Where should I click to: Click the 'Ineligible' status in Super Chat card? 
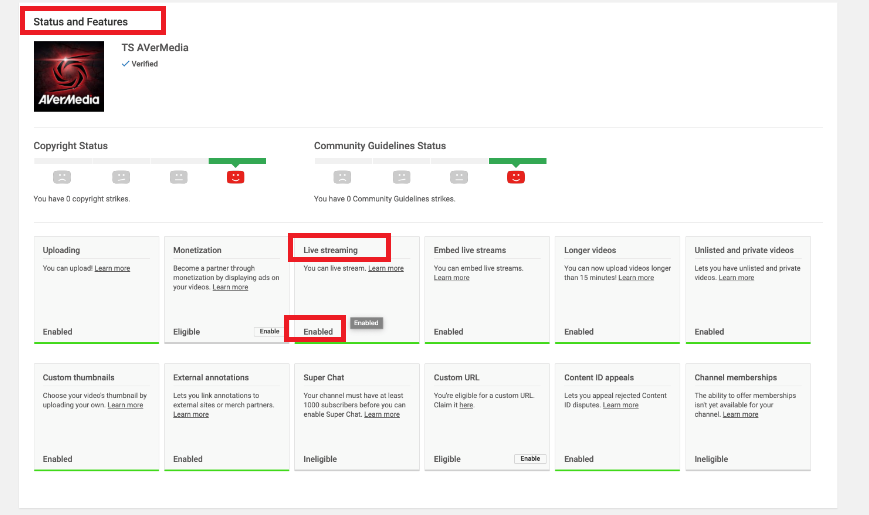(320, 459)
